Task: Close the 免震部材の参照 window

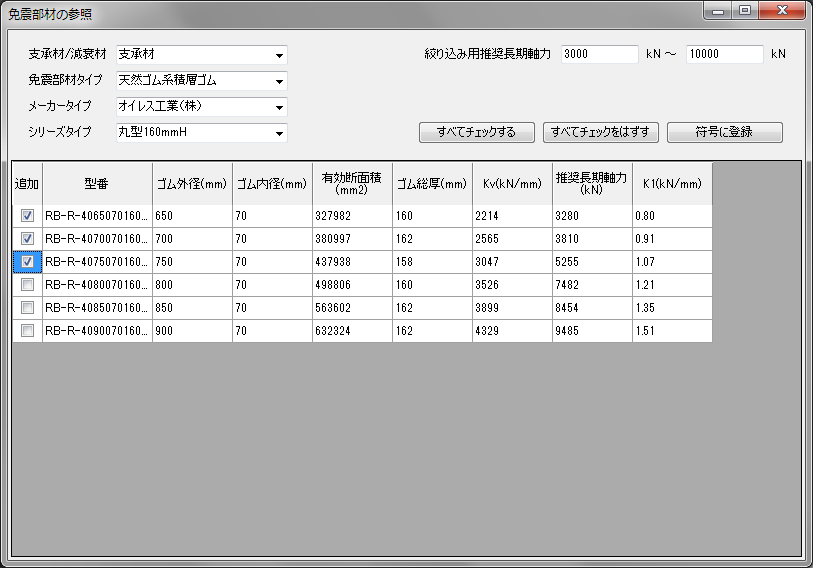Action: point(782,10)
